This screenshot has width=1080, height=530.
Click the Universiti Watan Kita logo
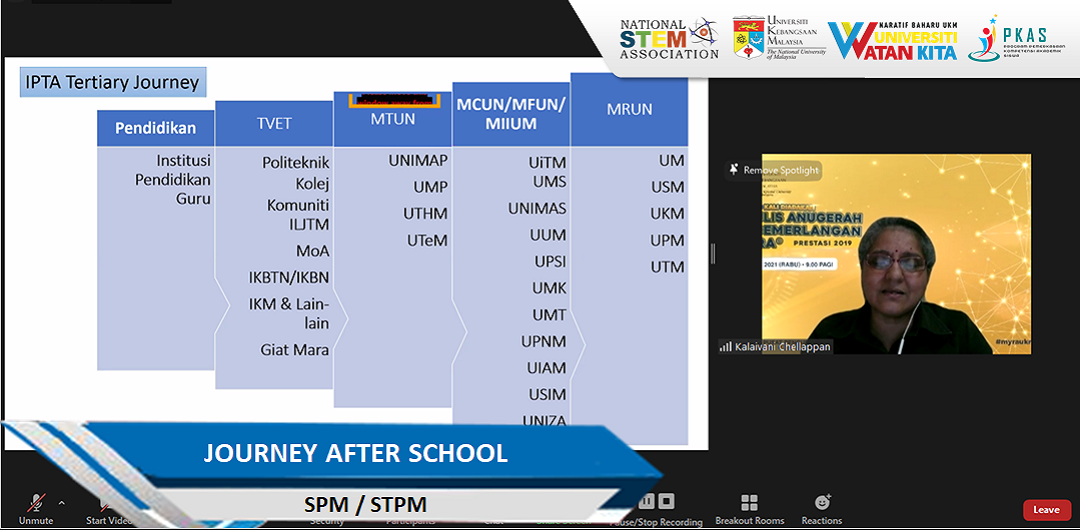(893, 39)
